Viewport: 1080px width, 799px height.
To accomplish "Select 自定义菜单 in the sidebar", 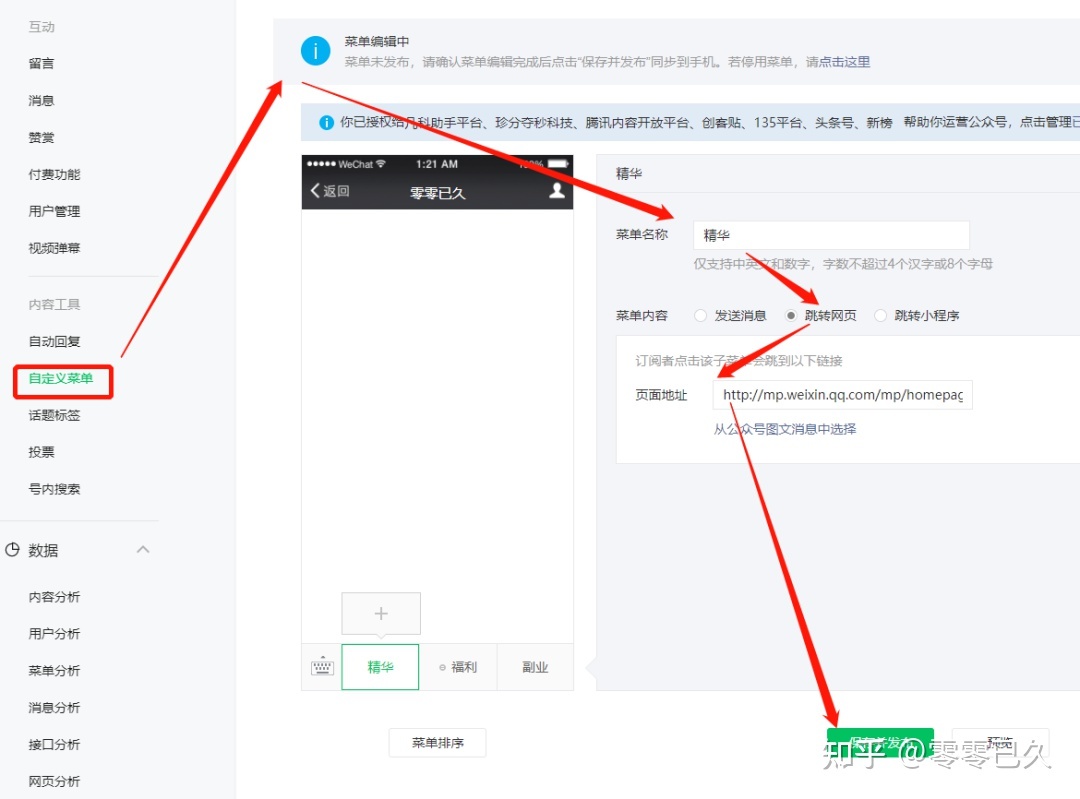I will pos(61,378).
